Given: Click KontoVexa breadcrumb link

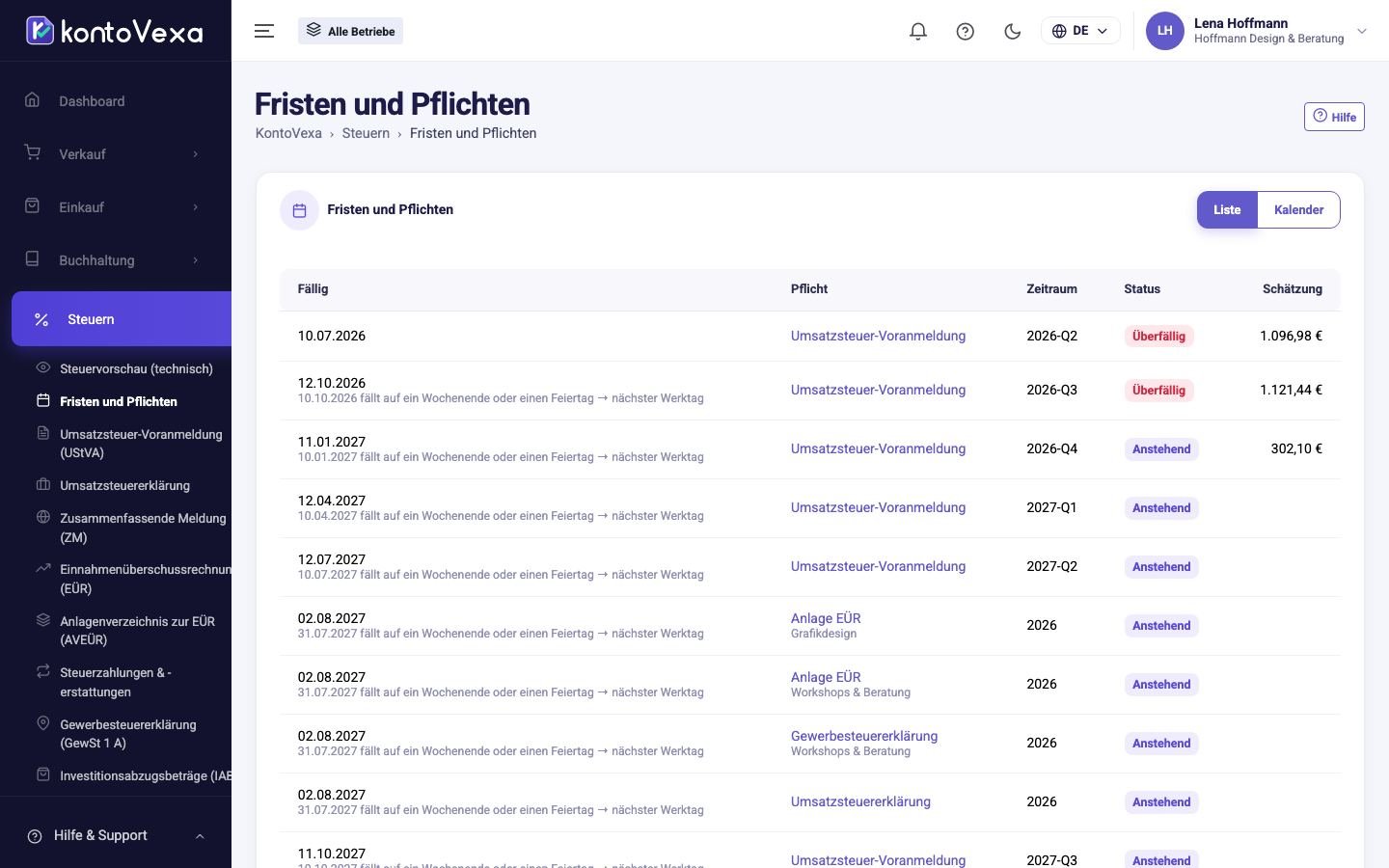Looking at the screenshot, I should (x=288, y=133).
